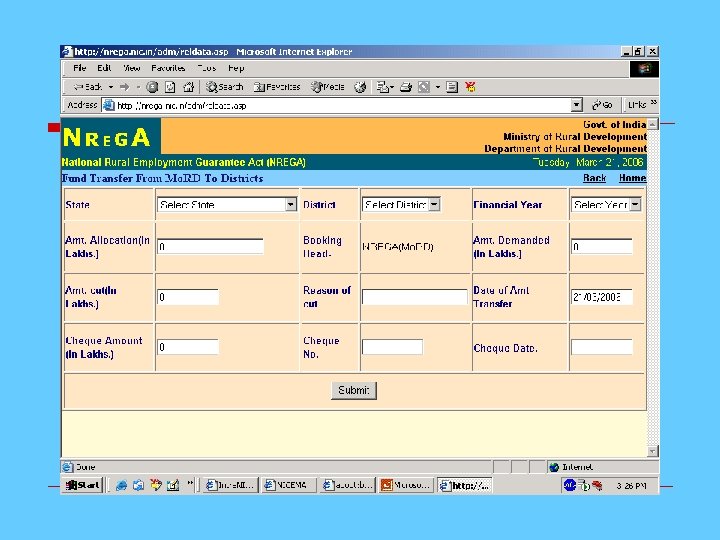Click the Cheque Amount input field

[x=188, y=347]
